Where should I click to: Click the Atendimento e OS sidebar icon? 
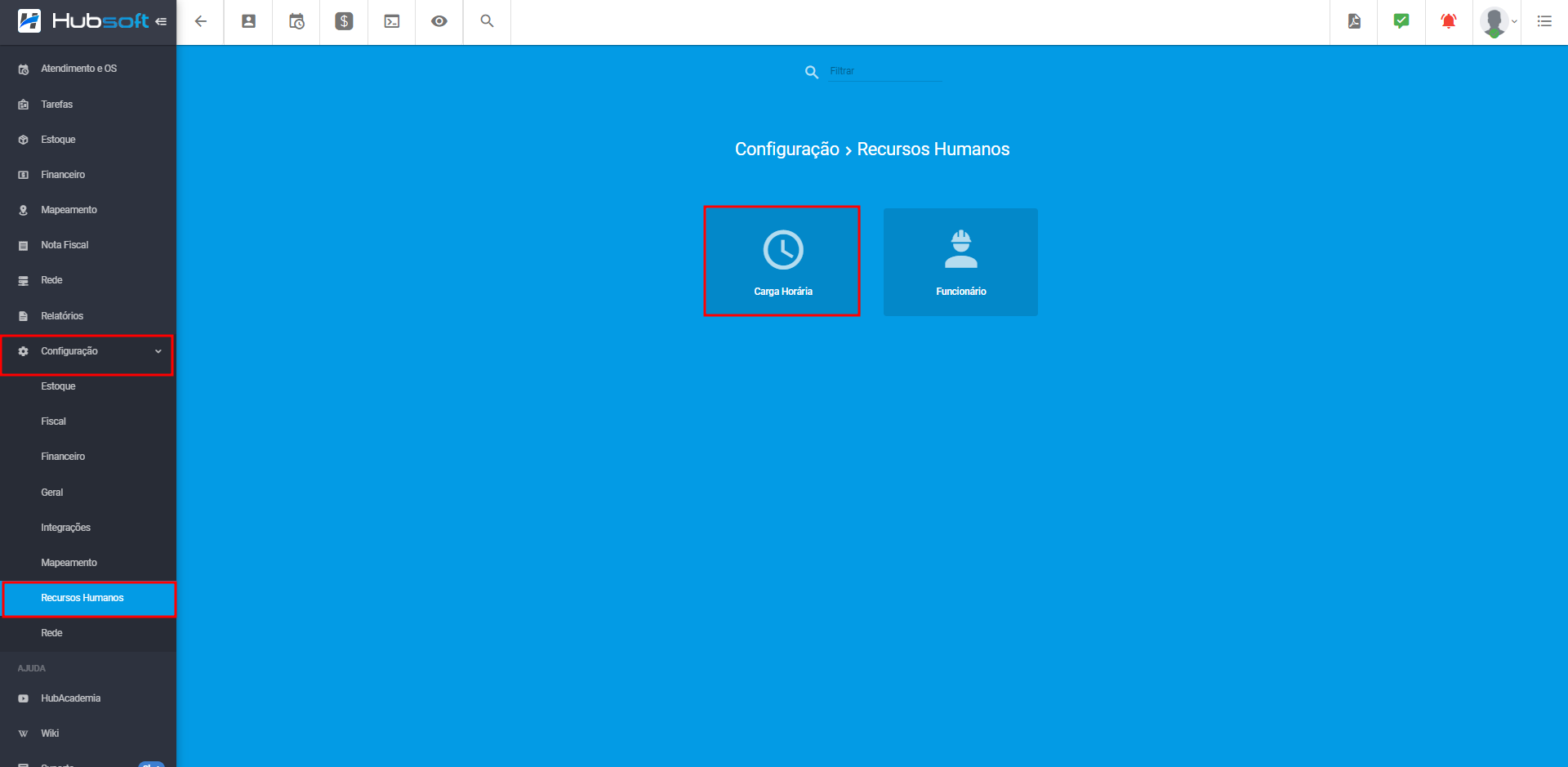tap(23, 69)
